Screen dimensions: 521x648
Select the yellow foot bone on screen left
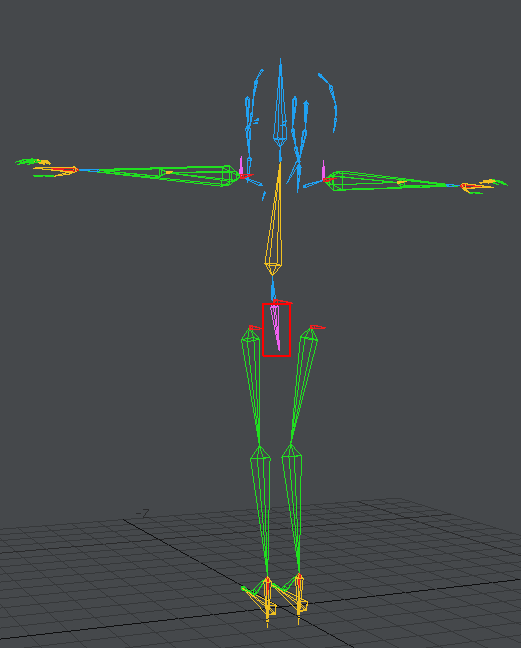pyautogui.click(x=261, y=599)
